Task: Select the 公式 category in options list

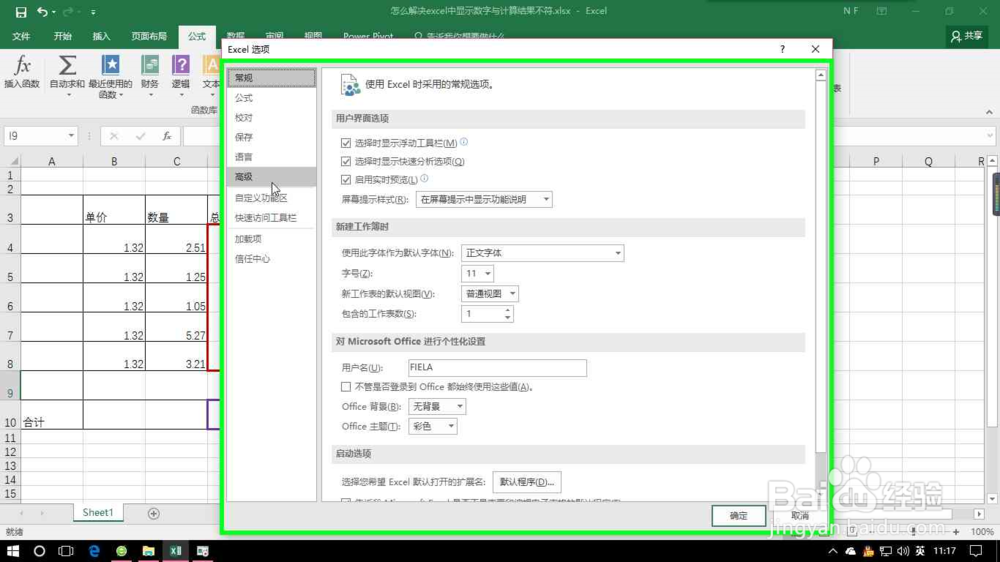Action: click(x=272, y=98)
